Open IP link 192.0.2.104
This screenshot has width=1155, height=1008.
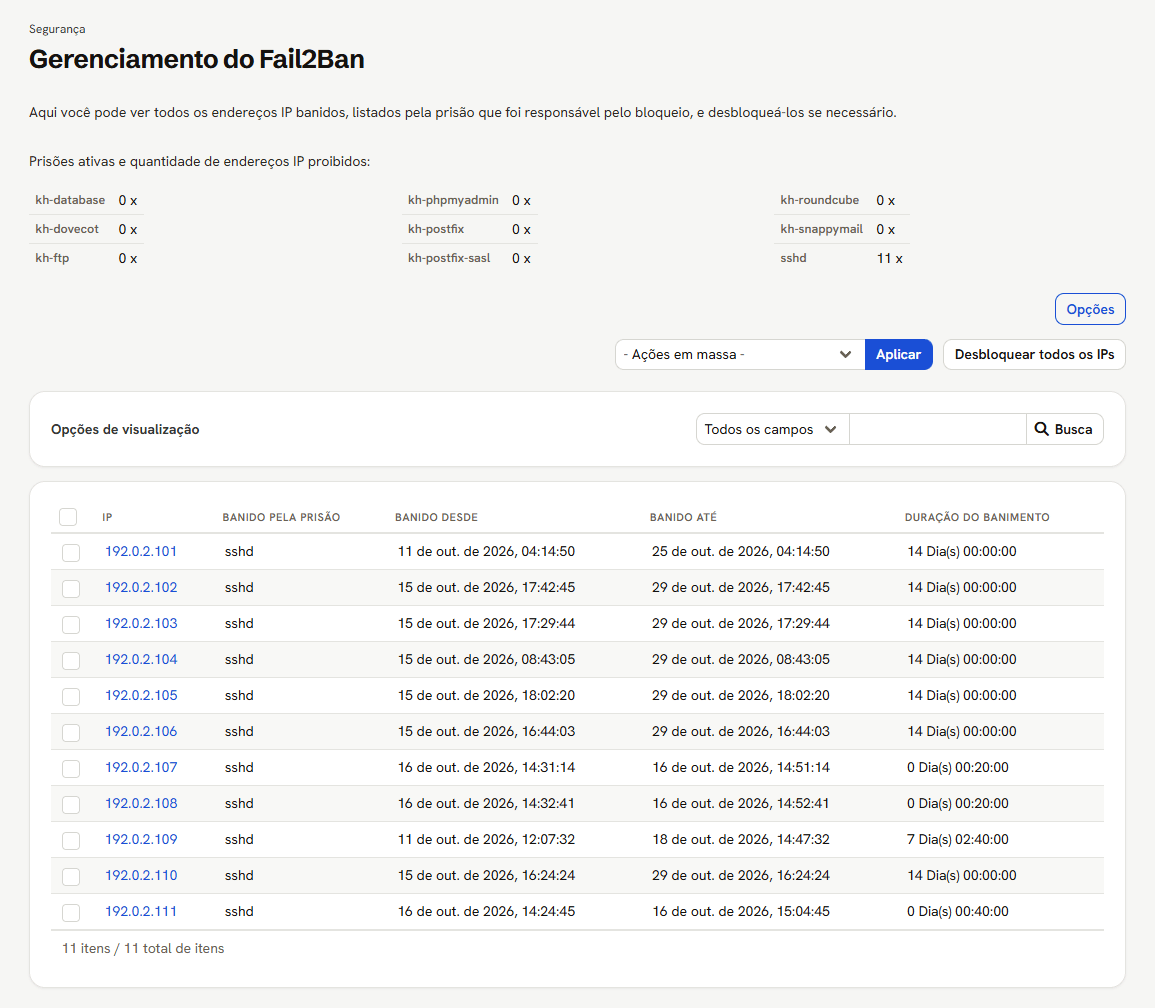tap(141, 659)
